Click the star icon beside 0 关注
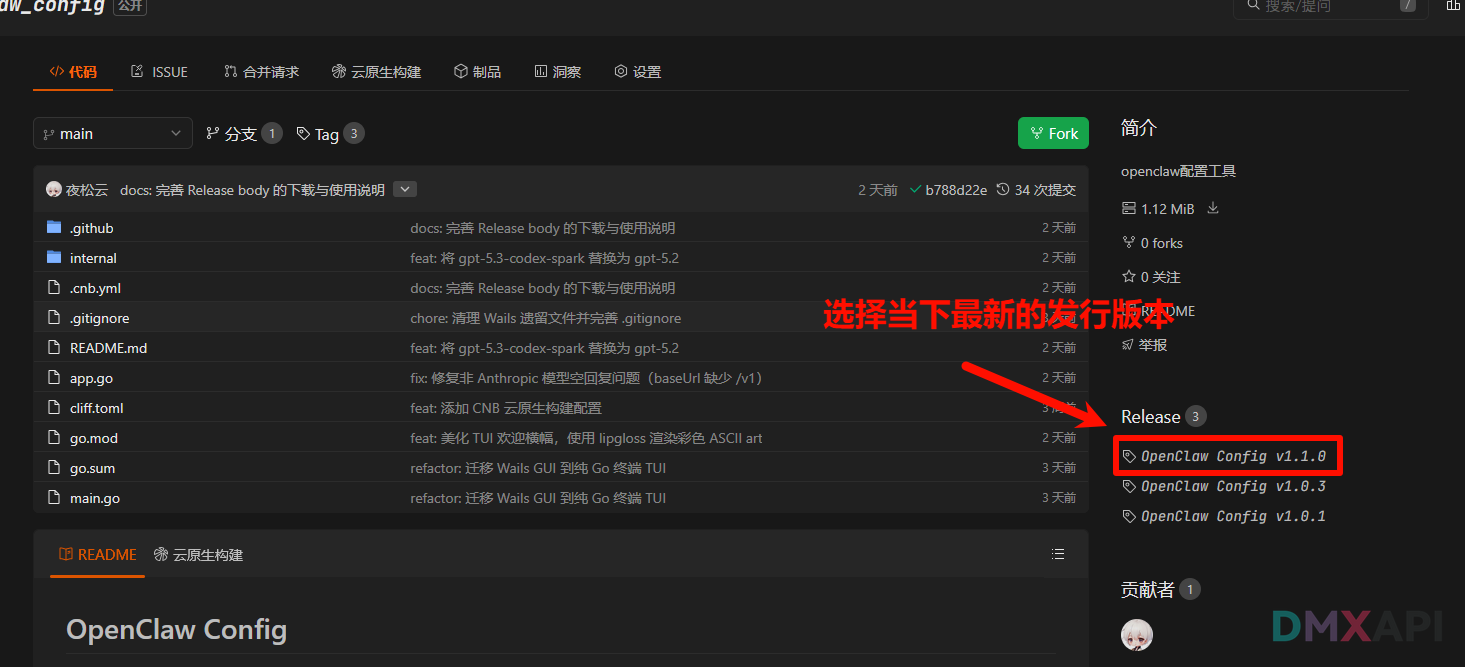 tap(1129, 277)
